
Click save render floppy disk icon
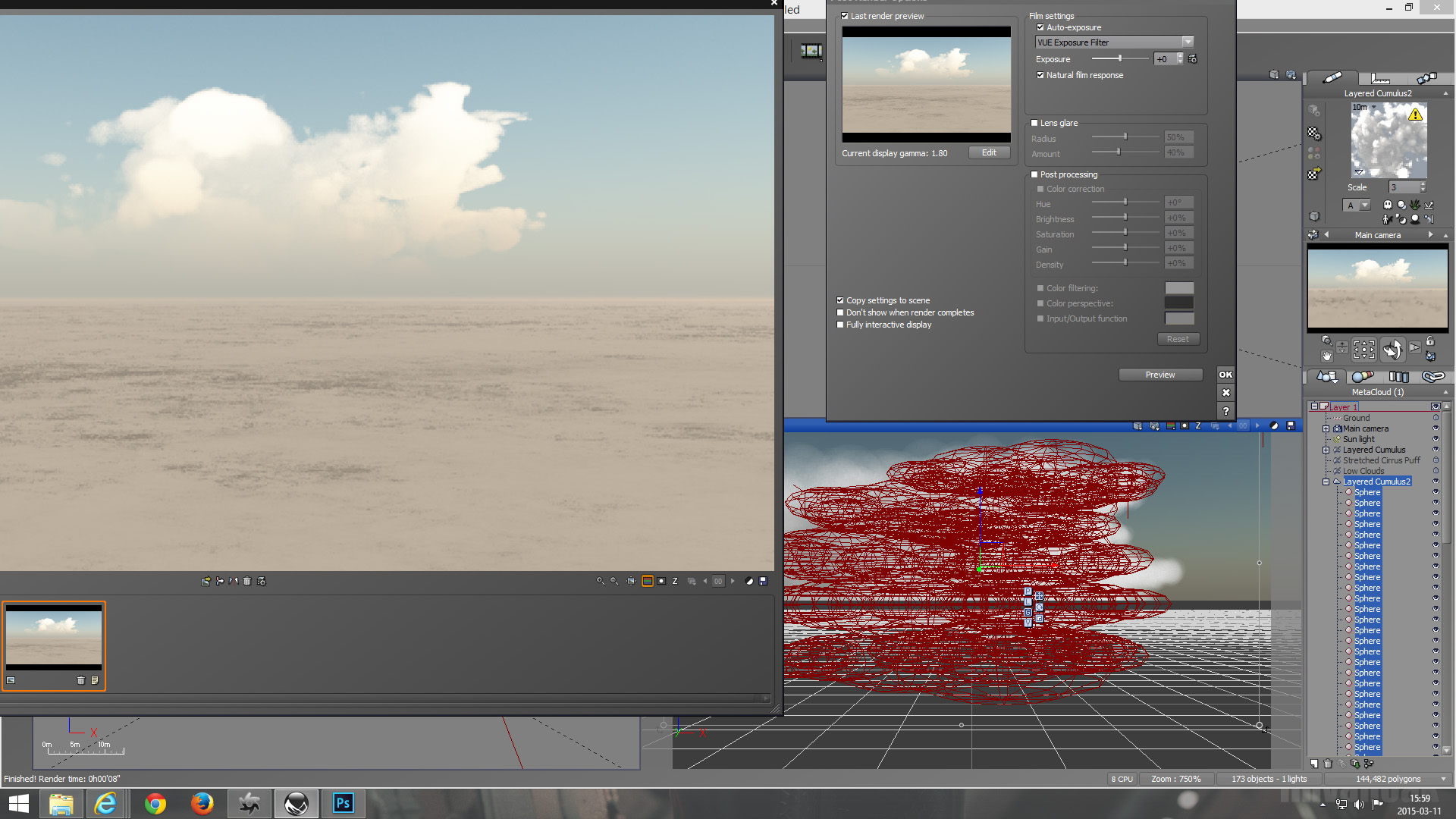click(764, 582)
